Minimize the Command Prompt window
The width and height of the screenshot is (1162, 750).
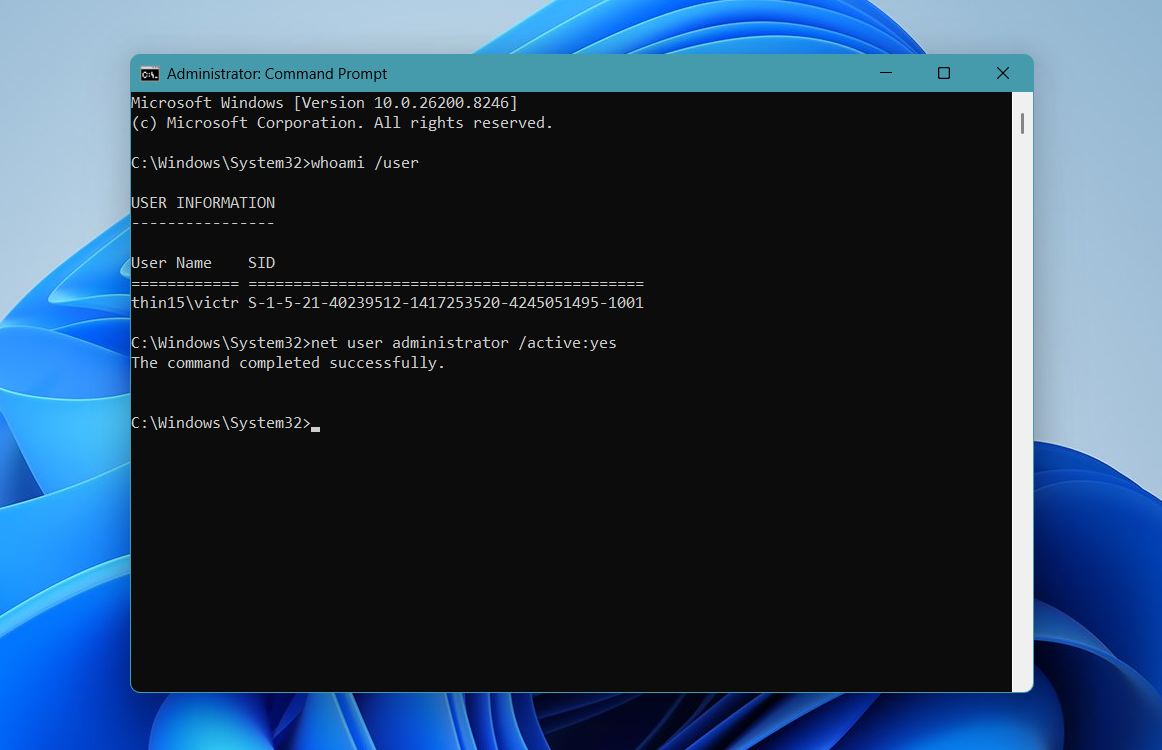(886, 73)
